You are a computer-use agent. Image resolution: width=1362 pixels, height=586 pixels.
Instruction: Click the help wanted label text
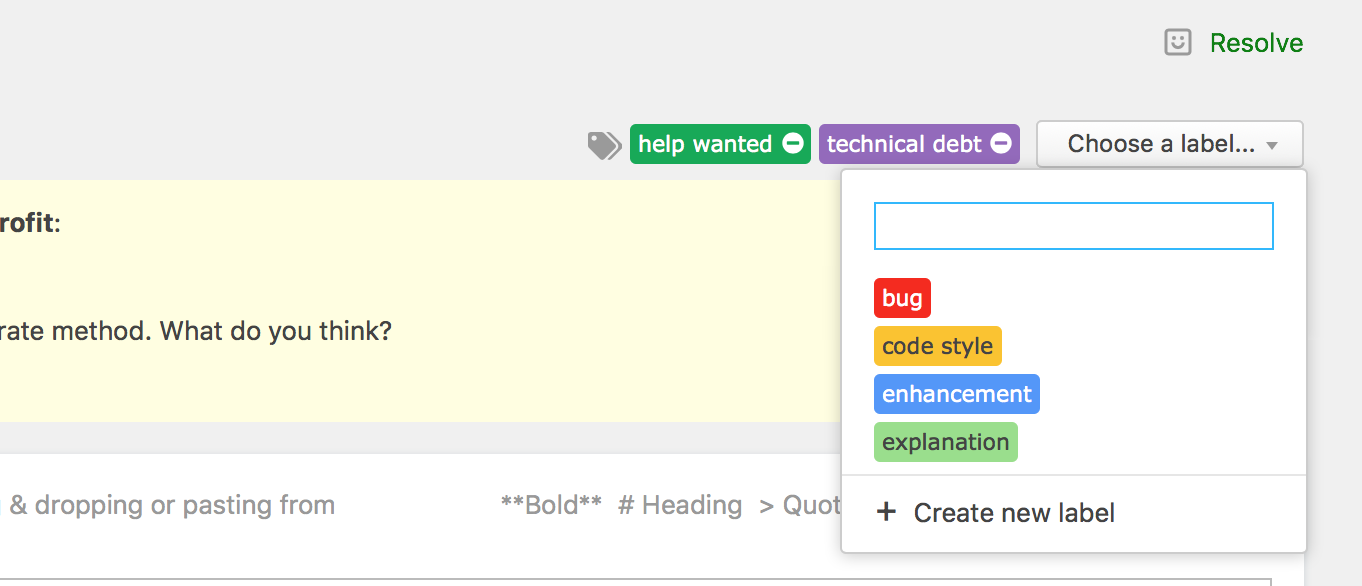[705, 144]
